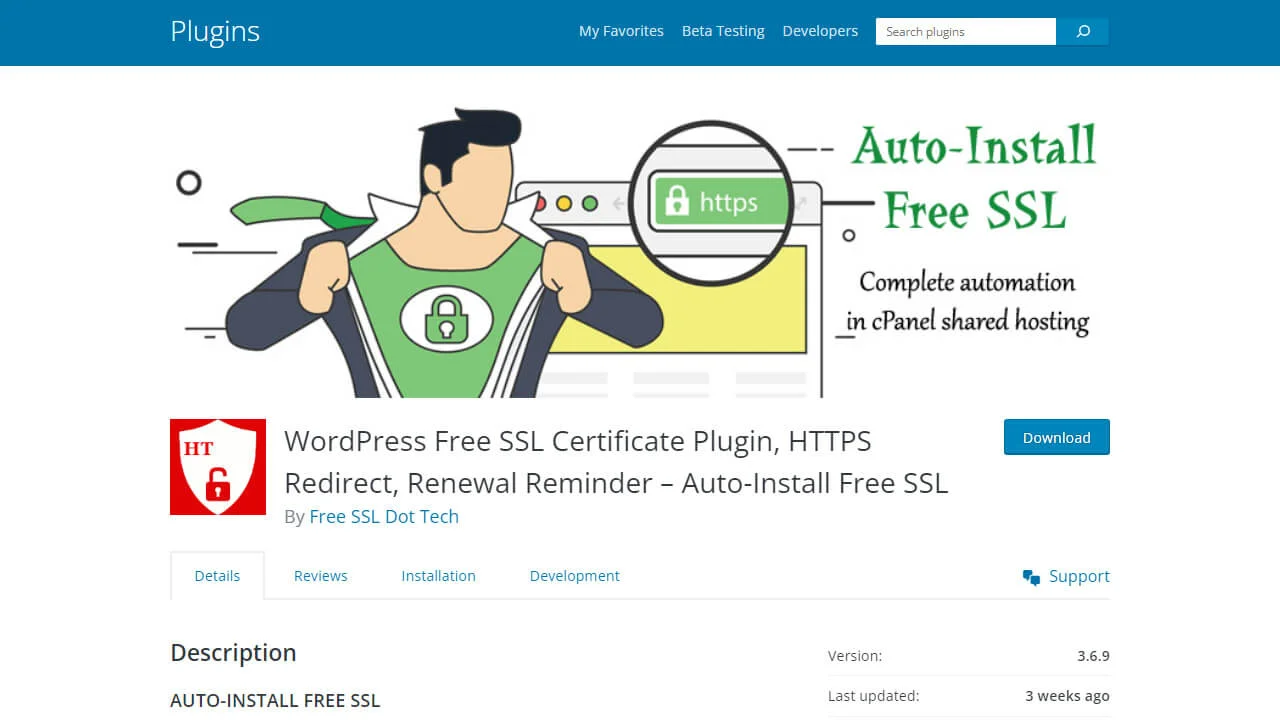This screenshot has height=720, width=1280.
Task: Click the Description heading
Action: coord(233,653)
